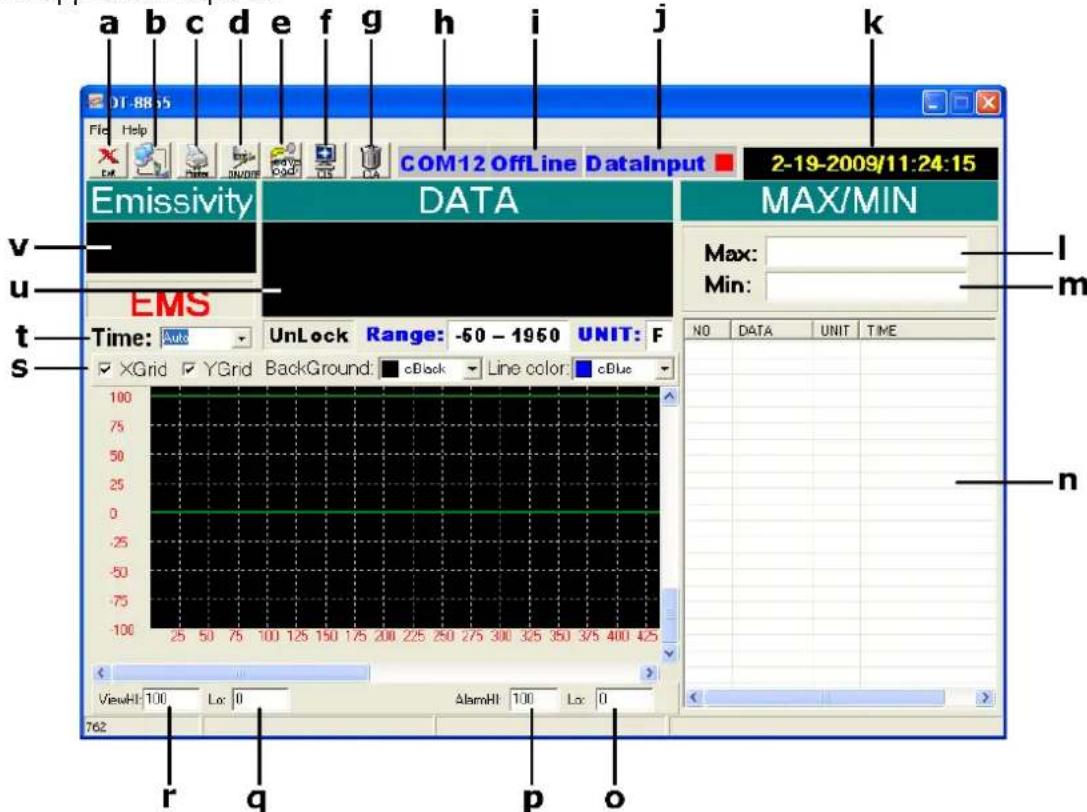Viewport: 1087px width, 812px height.
Task: Open the Line color dropdown
Action: point(665,369)
